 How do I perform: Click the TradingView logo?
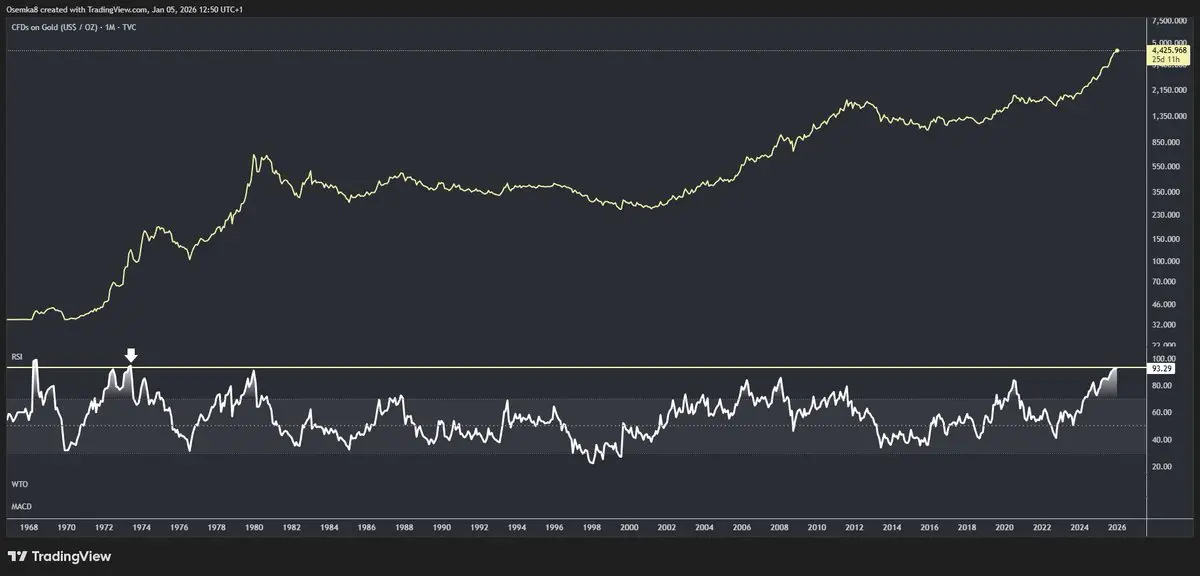pos(59,556)
